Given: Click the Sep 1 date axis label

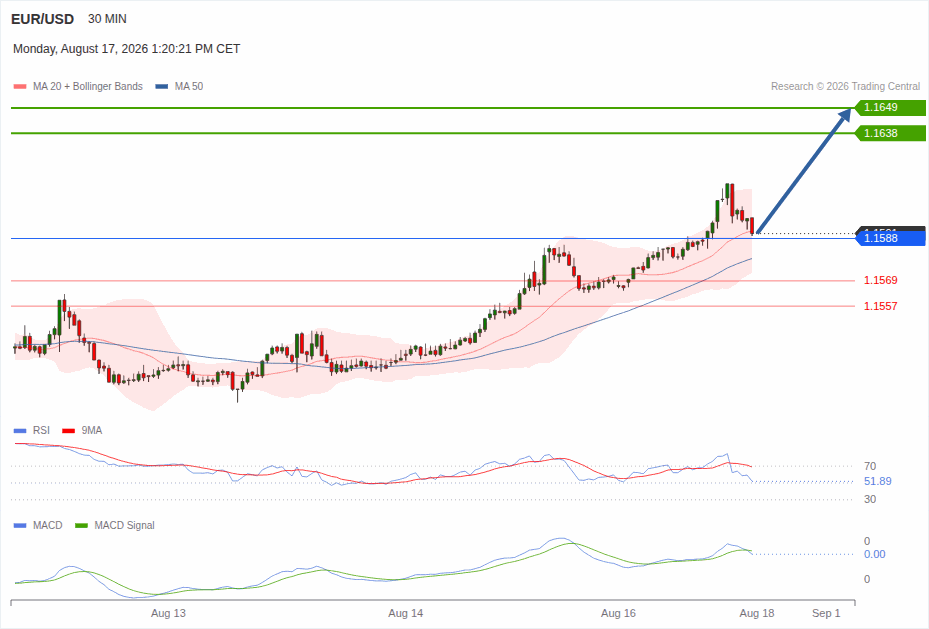Looking at the screenshot, I should point(826,613).
